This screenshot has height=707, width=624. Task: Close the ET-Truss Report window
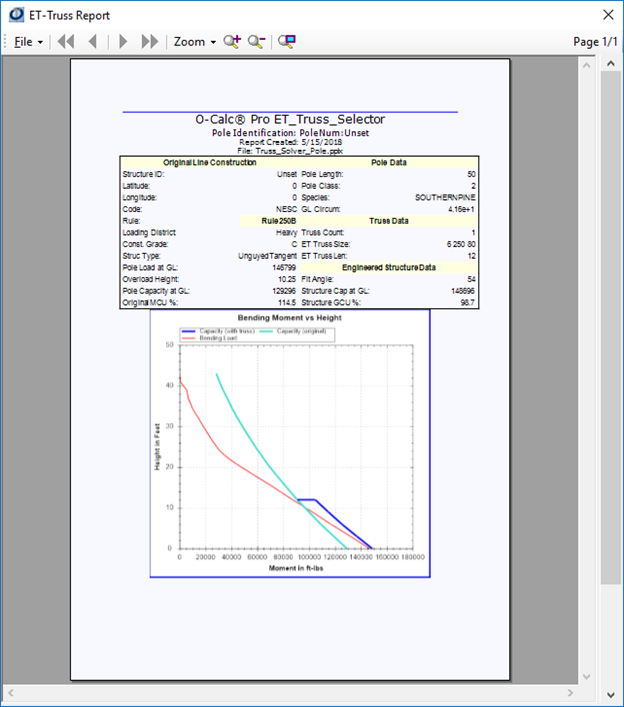click(608, 15)
